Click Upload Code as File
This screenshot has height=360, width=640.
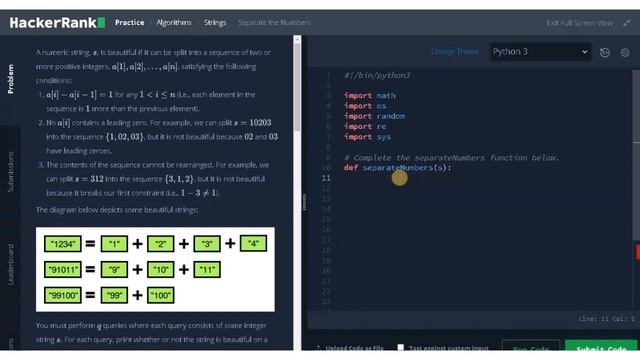tap(350, 348)
